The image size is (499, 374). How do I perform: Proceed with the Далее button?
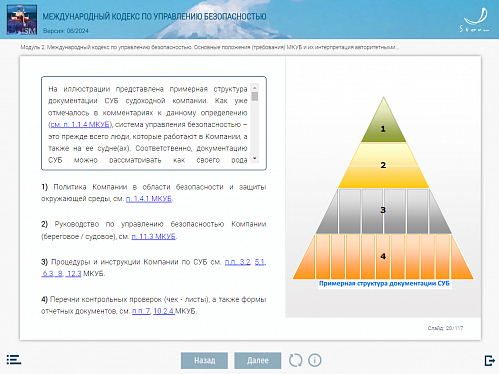tap(258, 360)
